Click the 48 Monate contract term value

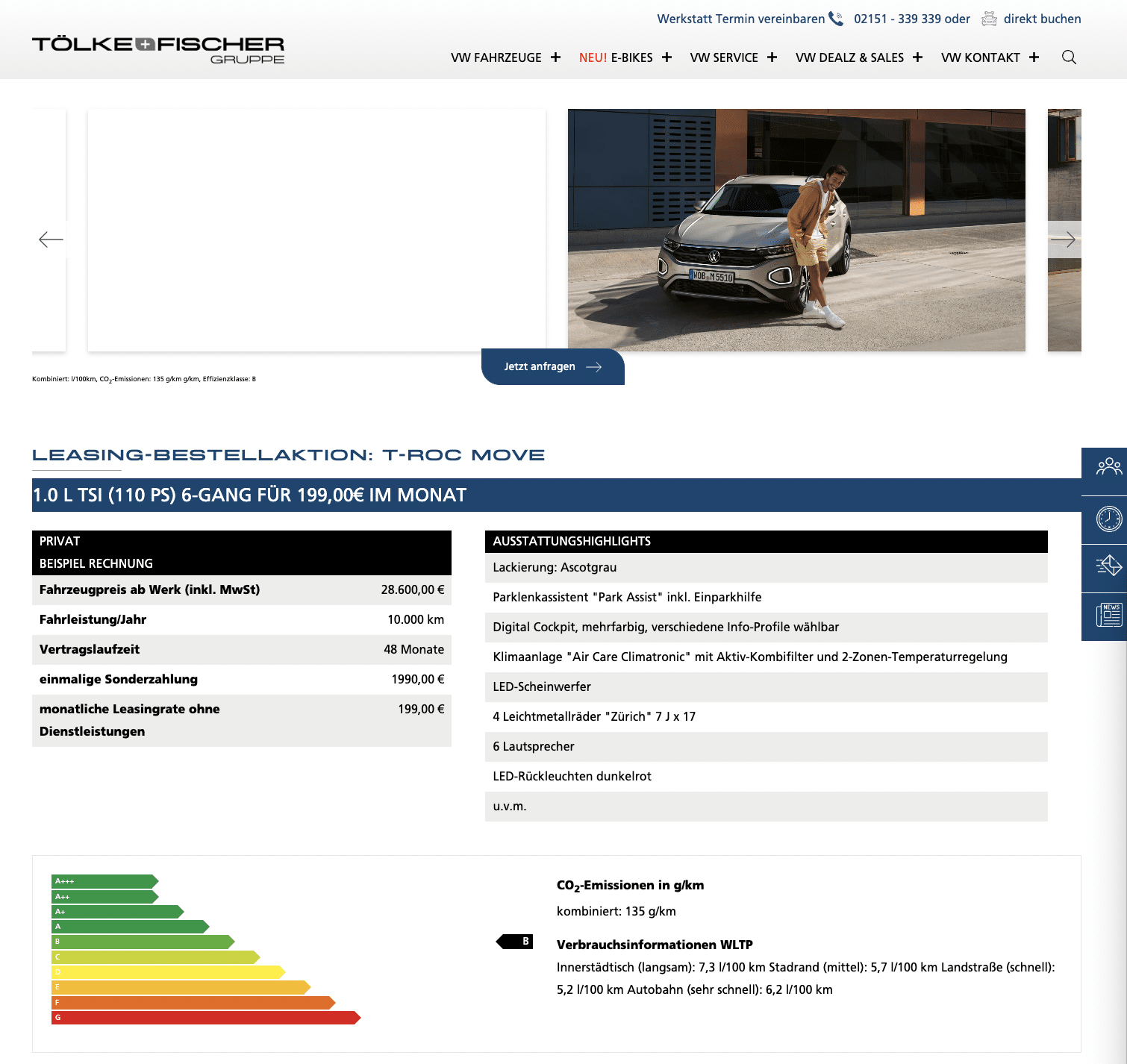[414, 649]
